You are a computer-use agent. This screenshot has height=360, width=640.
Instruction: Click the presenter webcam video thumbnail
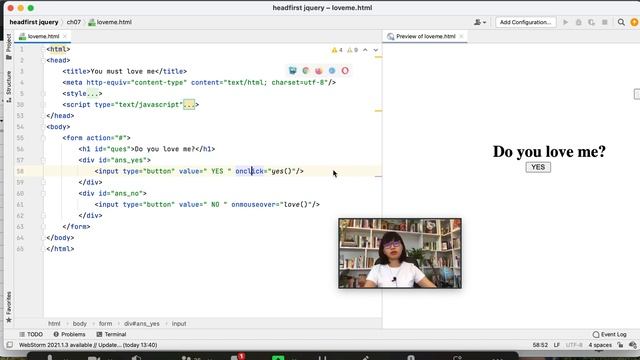click(400, 253)
